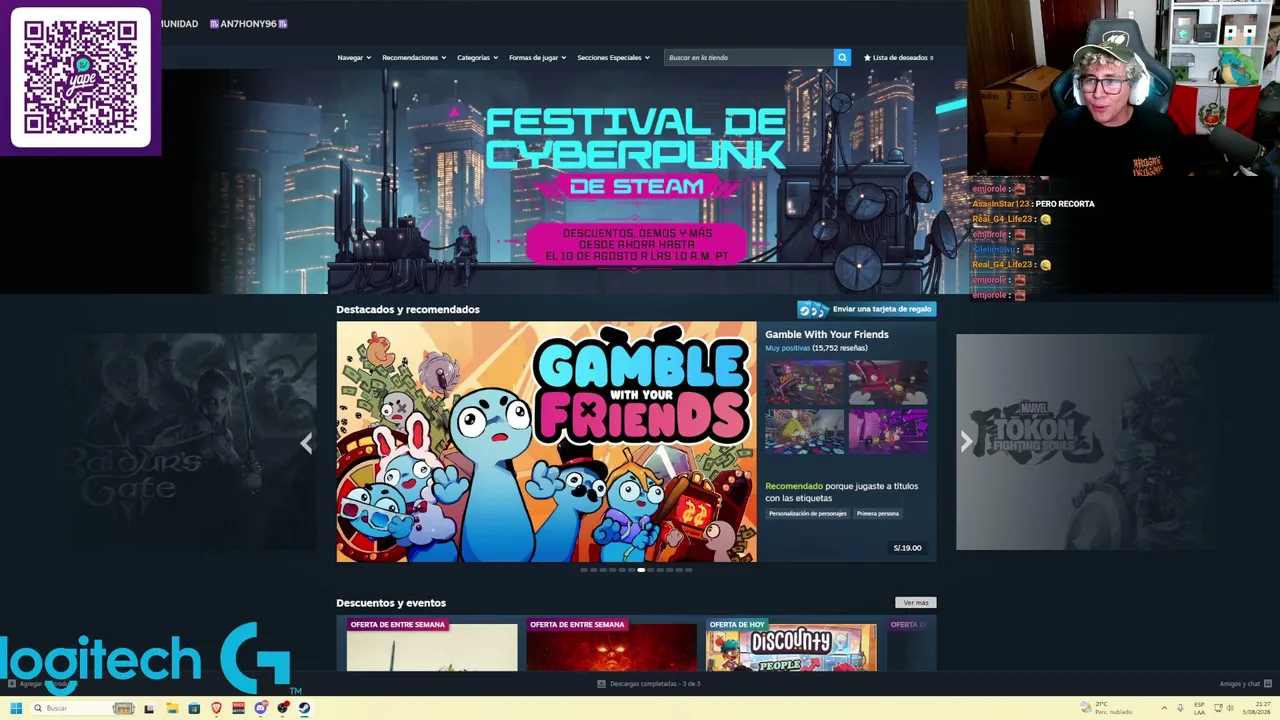Open the Friends and chat icon
Screen dimensions: 1280x720
[1268, 684]
